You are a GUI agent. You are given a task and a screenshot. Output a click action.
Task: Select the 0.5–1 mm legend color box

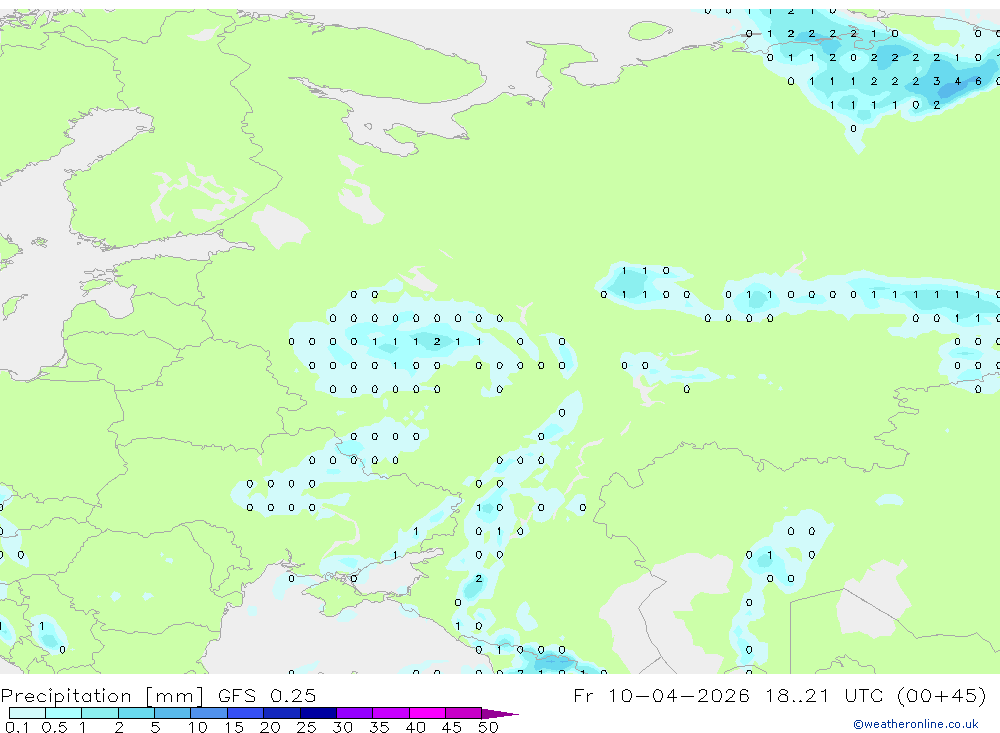click(64, 713)
